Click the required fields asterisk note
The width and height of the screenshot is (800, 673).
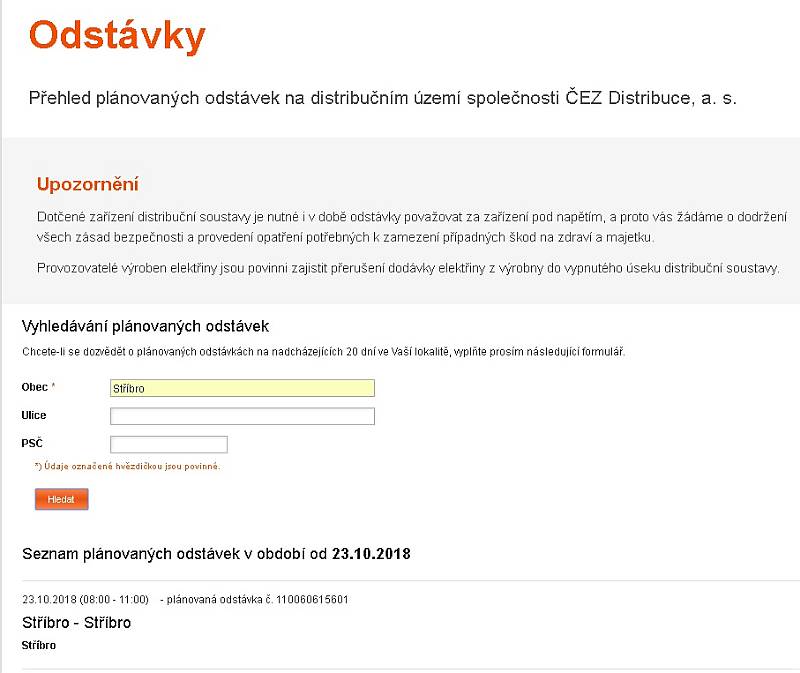[127, 466]
